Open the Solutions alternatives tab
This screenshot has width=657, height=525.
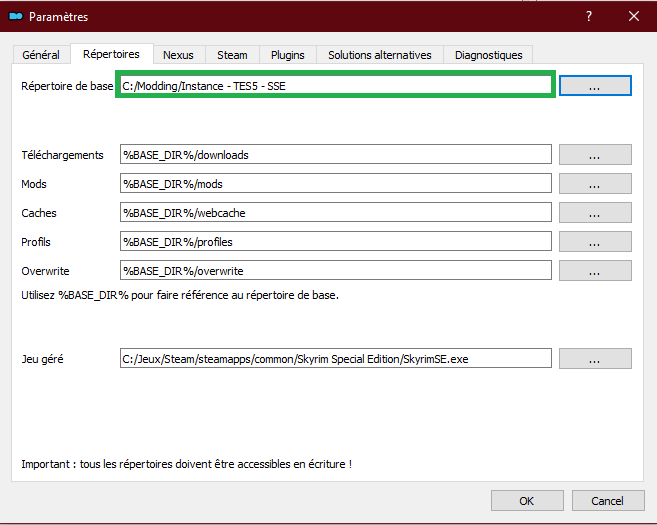click(x=379, y=55)
